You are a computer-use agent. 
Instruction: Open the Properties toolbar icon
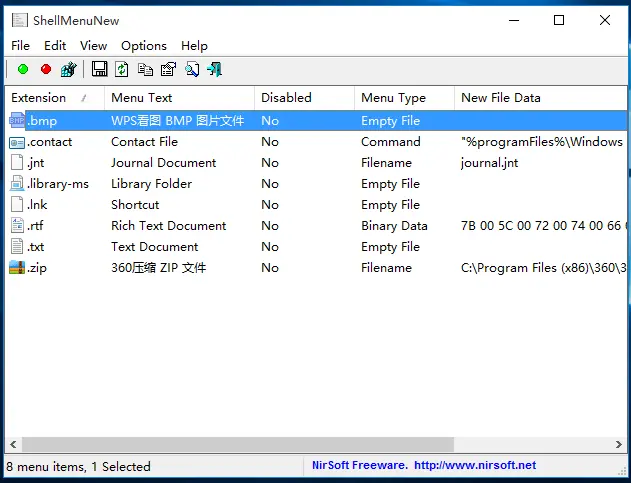(168, 69)
